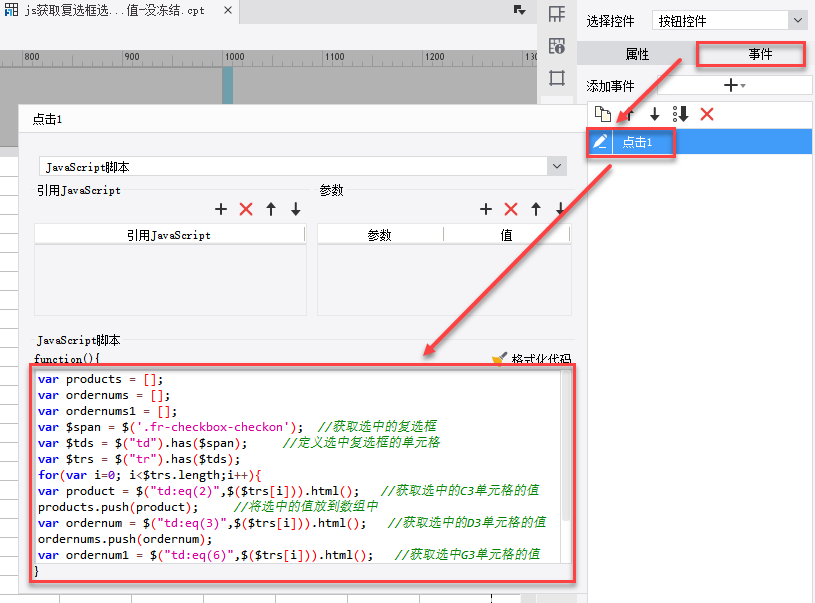Click ordernums.push(ordernum) line
The width and height of the screenshot is (815, 603).
(x=125, y=539)
